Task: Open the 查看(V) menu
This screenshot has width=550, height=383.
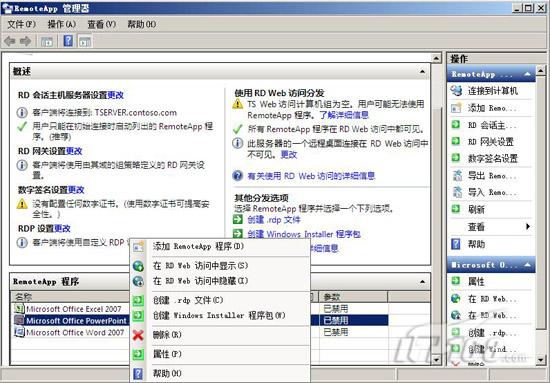Action: click(x=102, y=24)
